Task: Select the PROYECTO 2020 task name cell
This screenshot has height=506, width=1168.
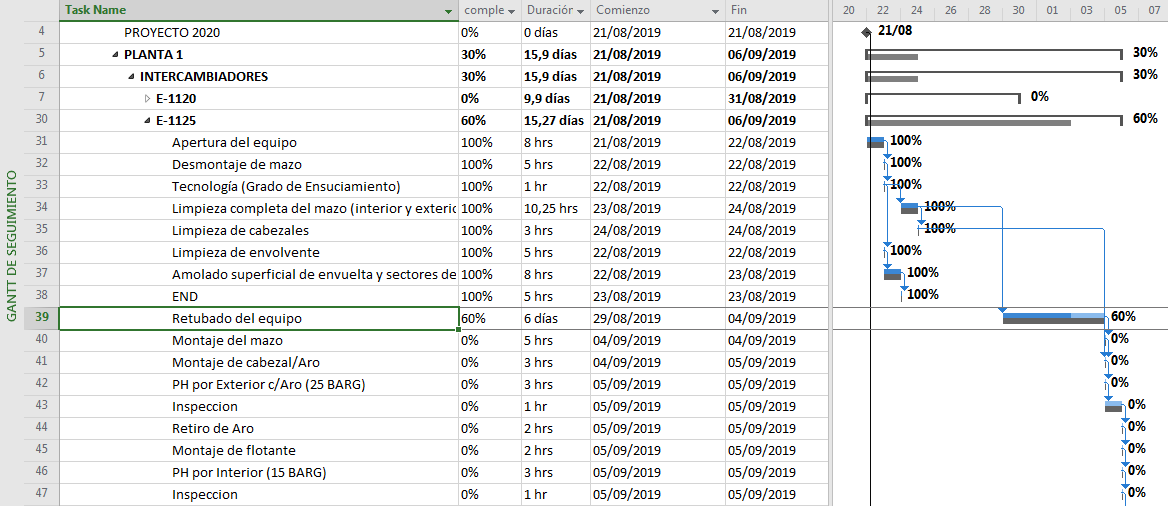Action: pyautogui.click(x=172, y=33)
